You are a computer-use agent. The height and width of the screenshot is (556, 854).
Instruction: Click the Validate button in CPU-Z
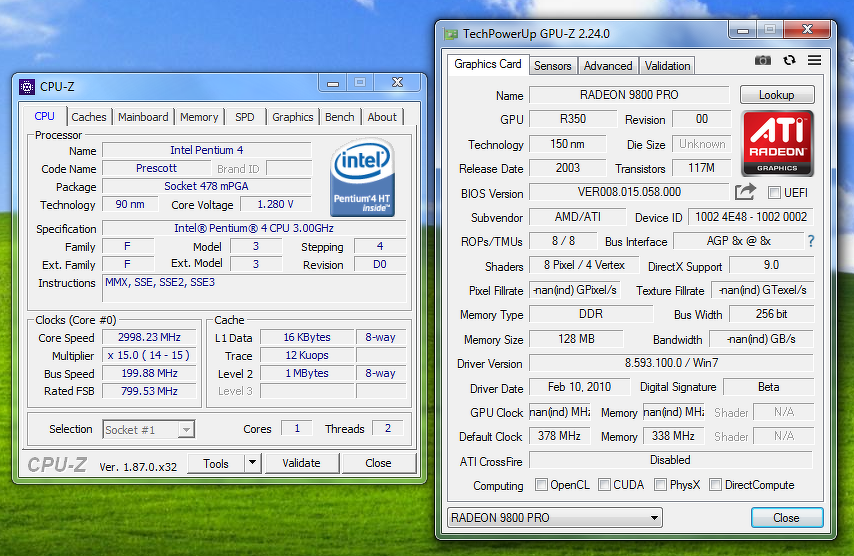301,463
